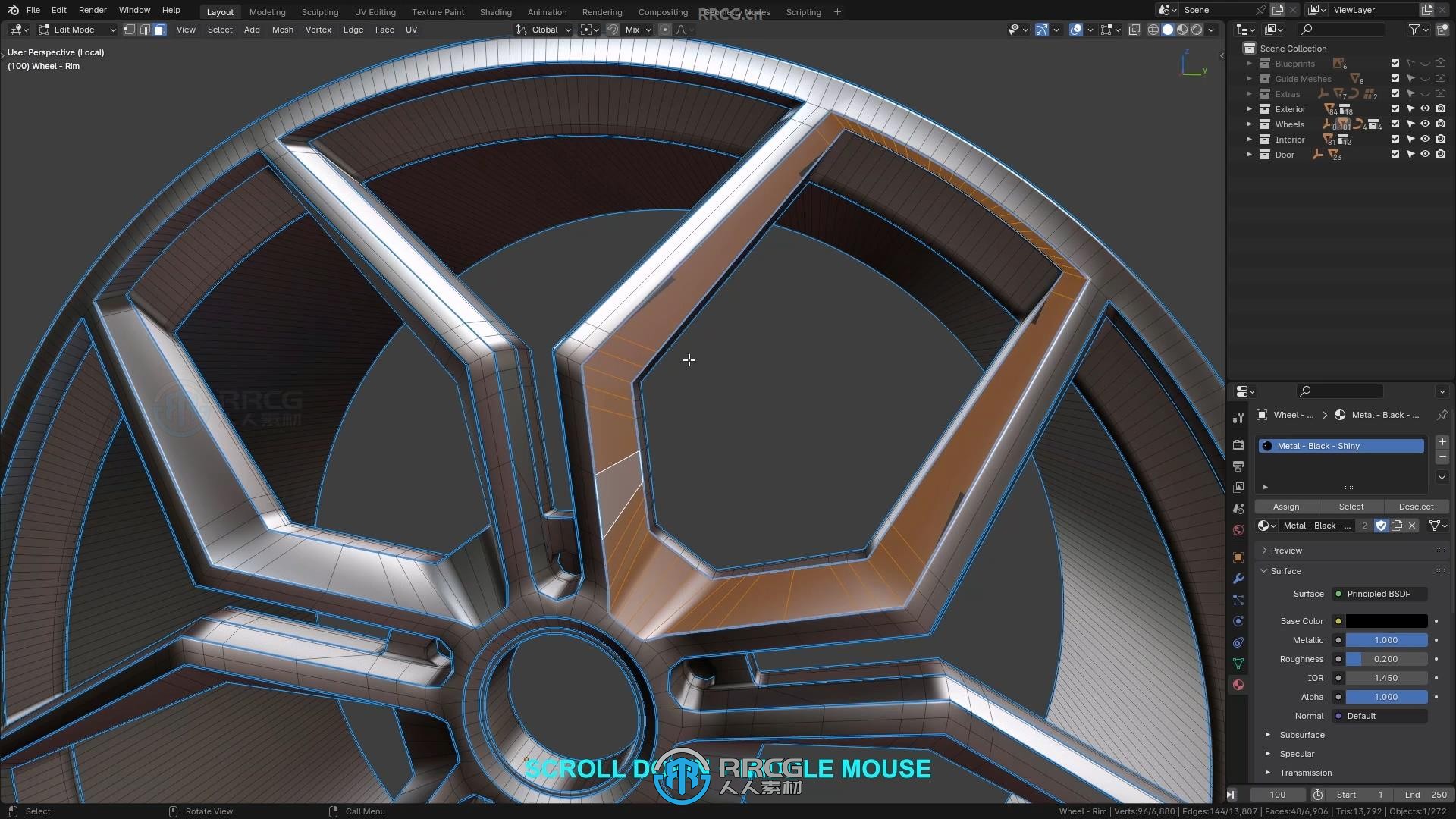The height and width of the screenshot is (819, 1456).
Task: Open the Object Data properties tab
Action: tap(1238, 664)
